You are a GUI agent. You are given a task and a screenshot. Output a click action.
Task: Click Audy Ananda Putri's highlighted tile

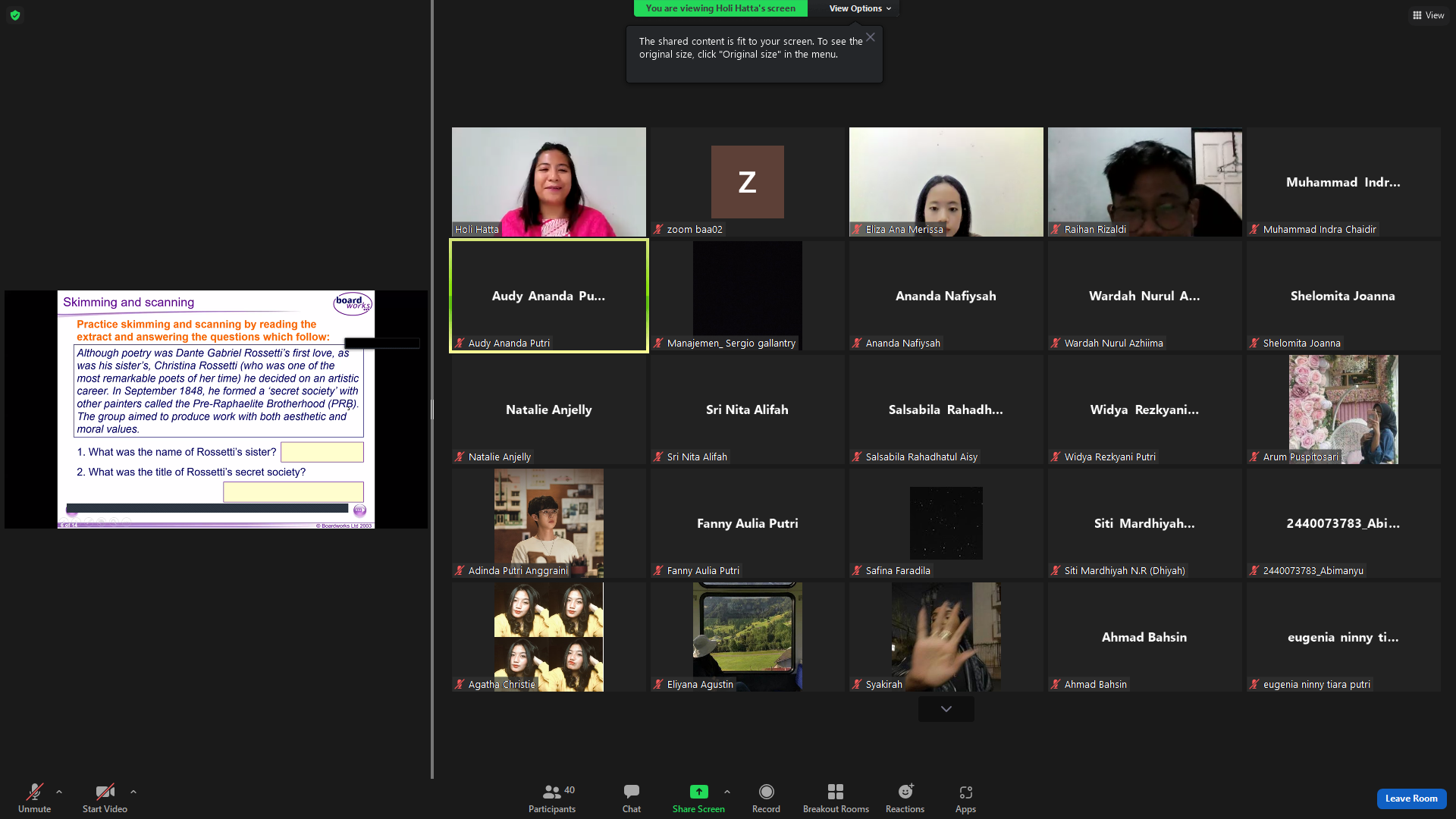(549, 296)
